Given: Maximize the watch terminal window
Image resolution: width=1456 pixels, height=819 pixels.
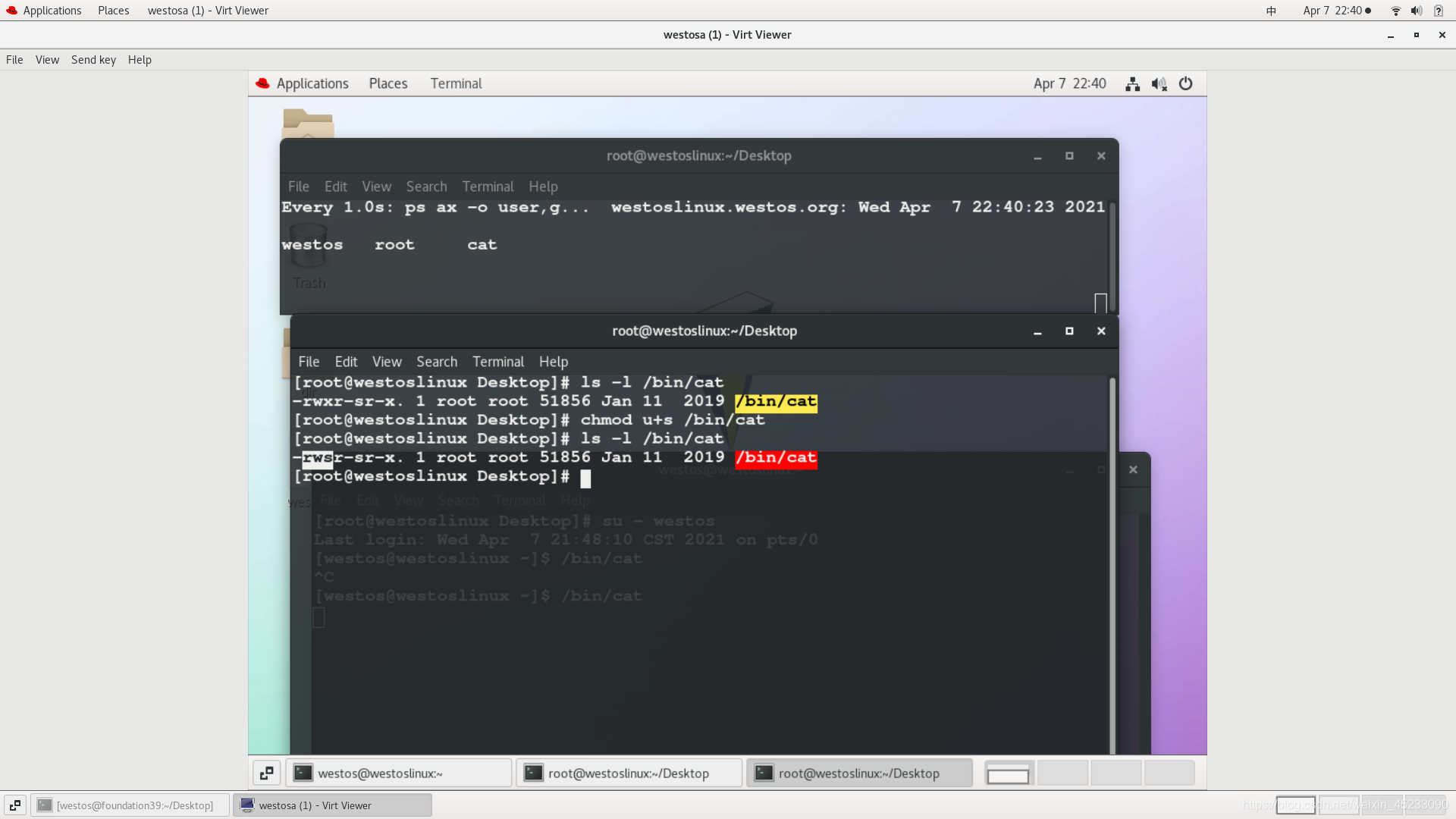Looking at the screenshot, I should tap(1069, 156).
